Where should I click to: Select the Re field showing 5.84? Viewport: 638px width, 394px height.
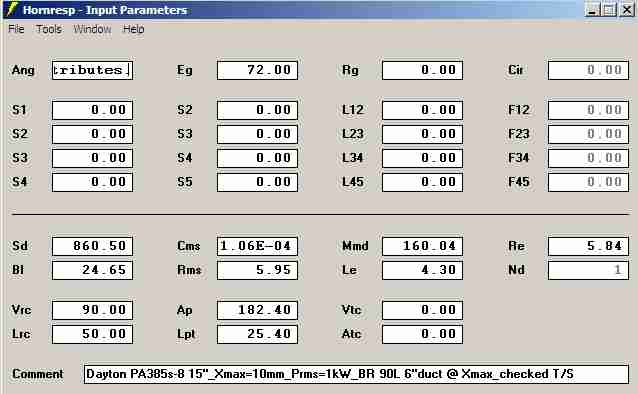coord(588,246)
